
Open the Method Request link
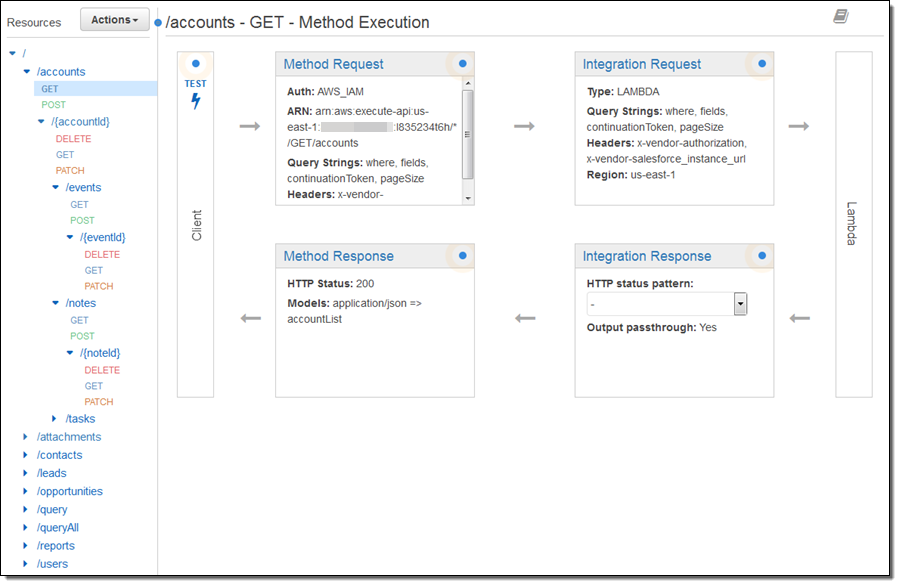point(333,64)
